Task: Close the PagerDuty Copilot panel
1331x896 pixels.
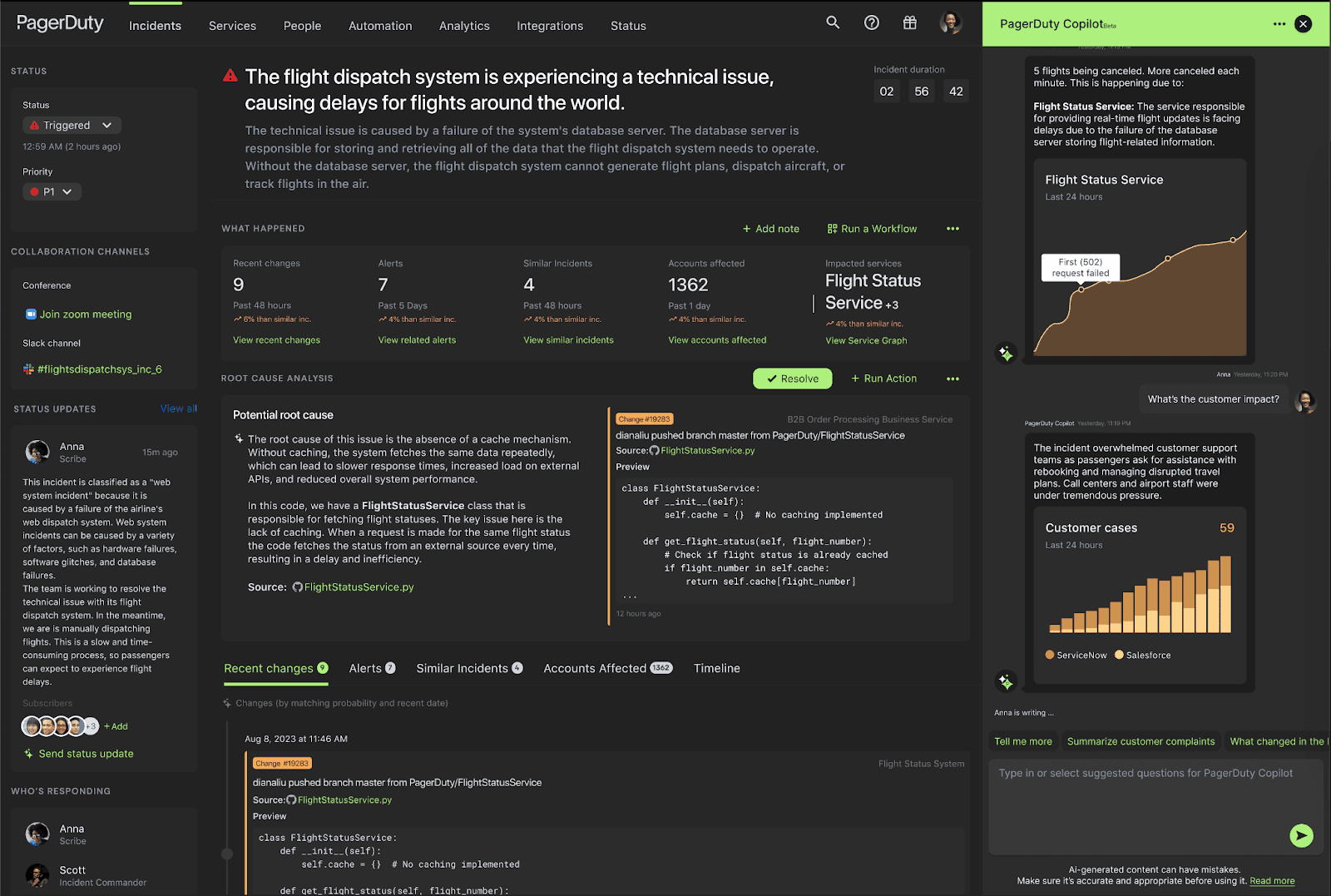Action: tap(1304, 24)
